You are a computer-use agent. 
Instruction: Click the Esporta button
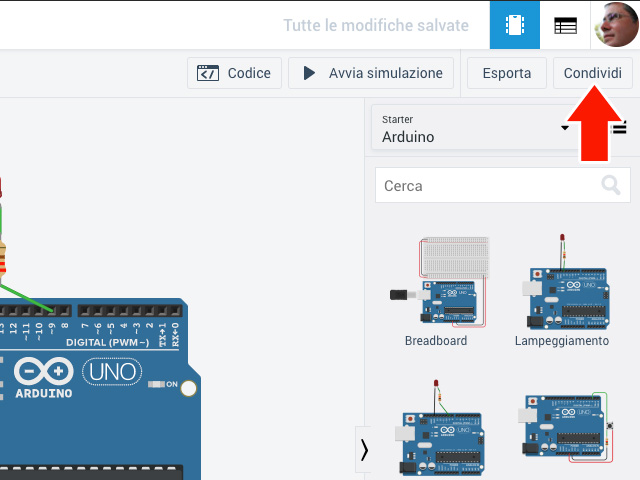[x=507, y=73]
